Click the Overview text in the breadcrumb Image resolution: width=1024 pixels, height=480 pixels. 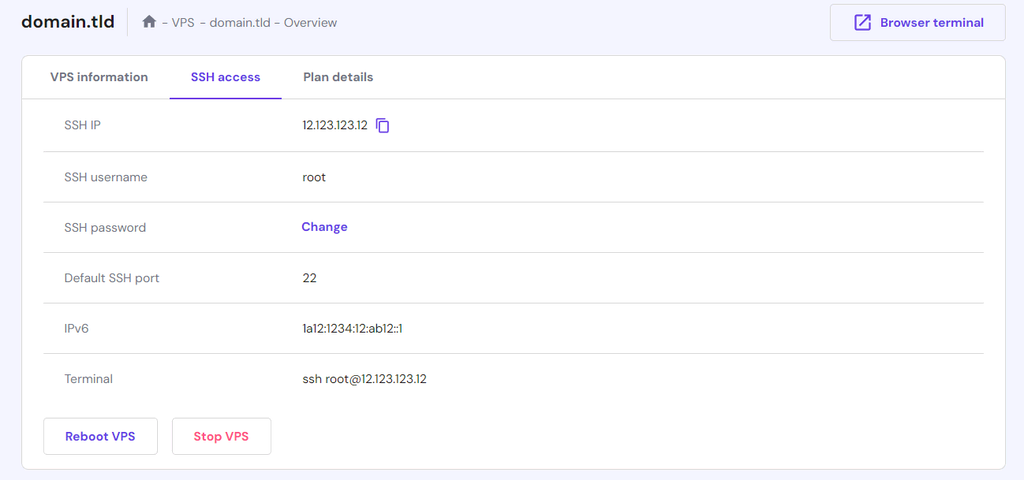(x=310, y=23)
